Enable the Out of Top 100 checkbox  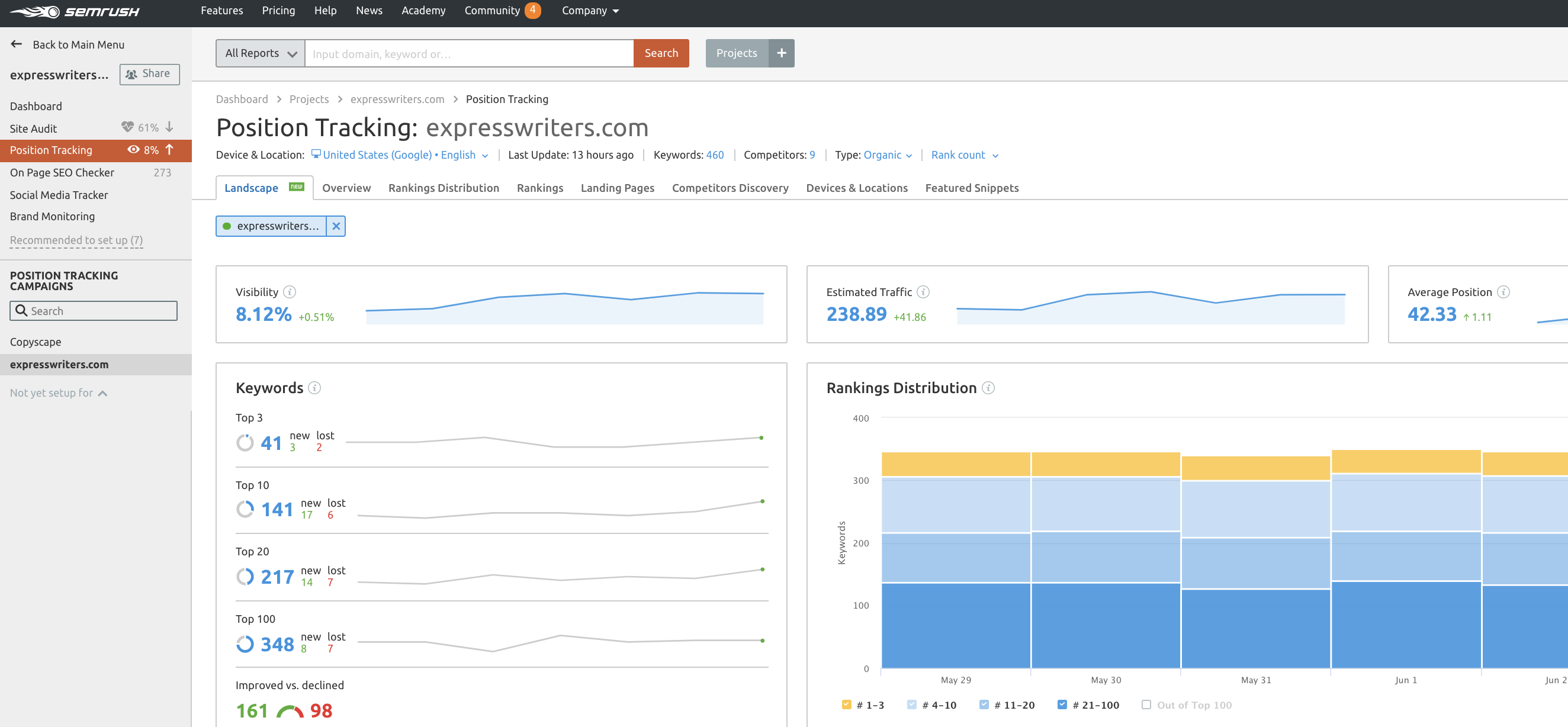pos(1146,705)
